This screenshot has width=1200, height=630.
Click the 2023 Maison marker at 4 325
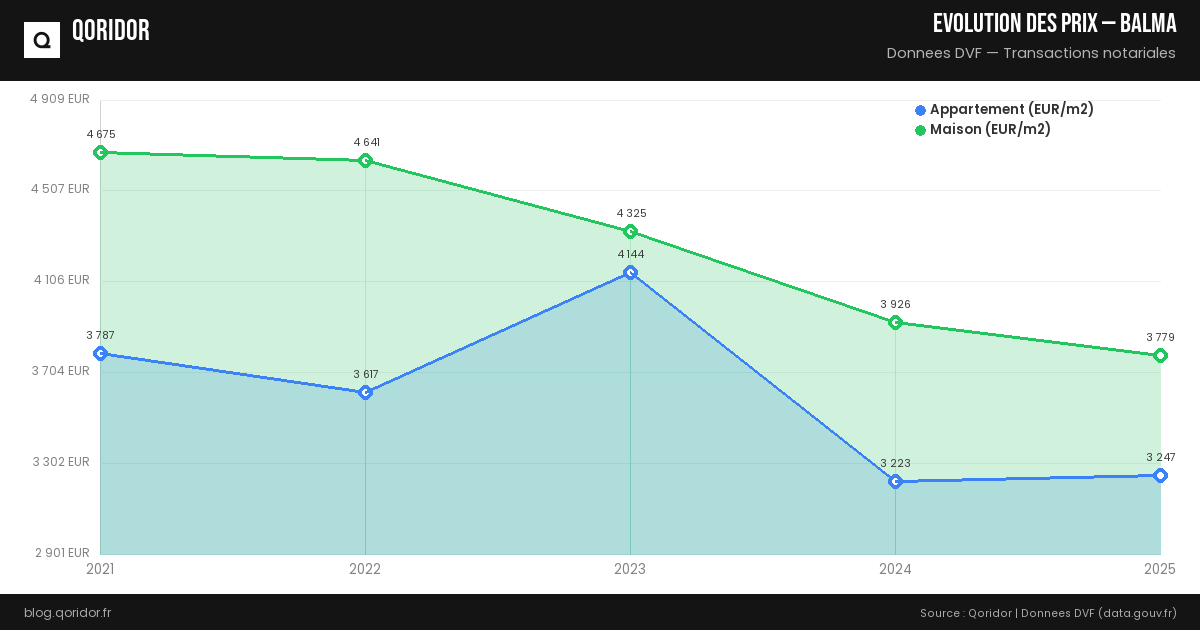pos(630,231)
